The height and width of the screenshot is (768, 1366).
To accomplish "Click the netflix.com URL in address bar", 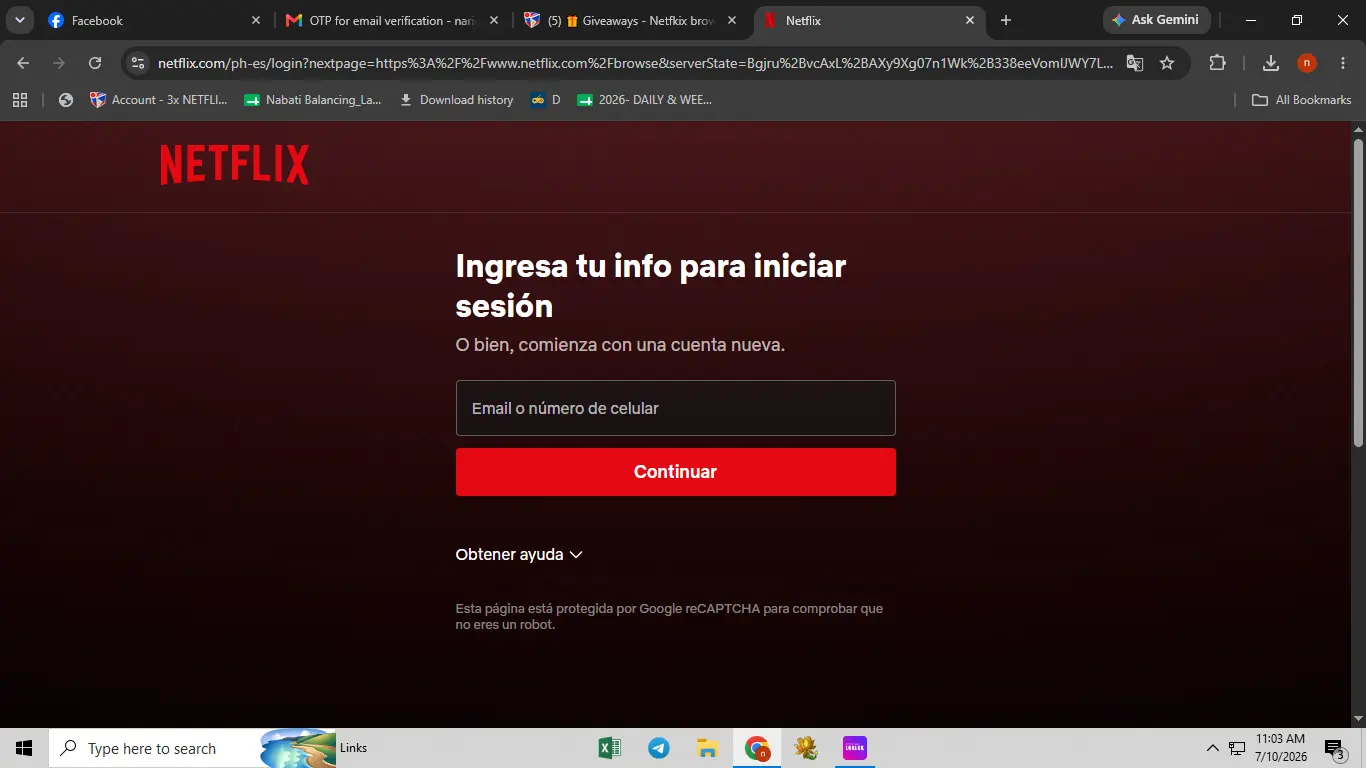I will tap(635, 63).
